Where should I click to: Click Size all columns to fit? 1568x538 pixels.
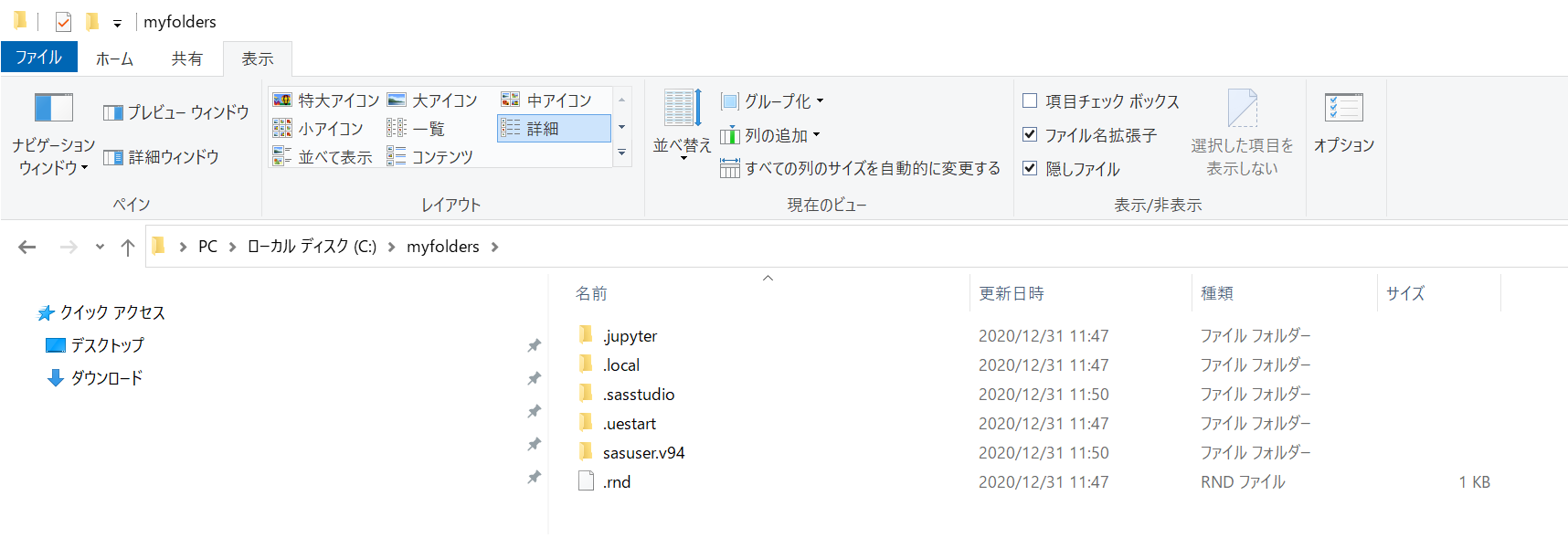point(860,168)
